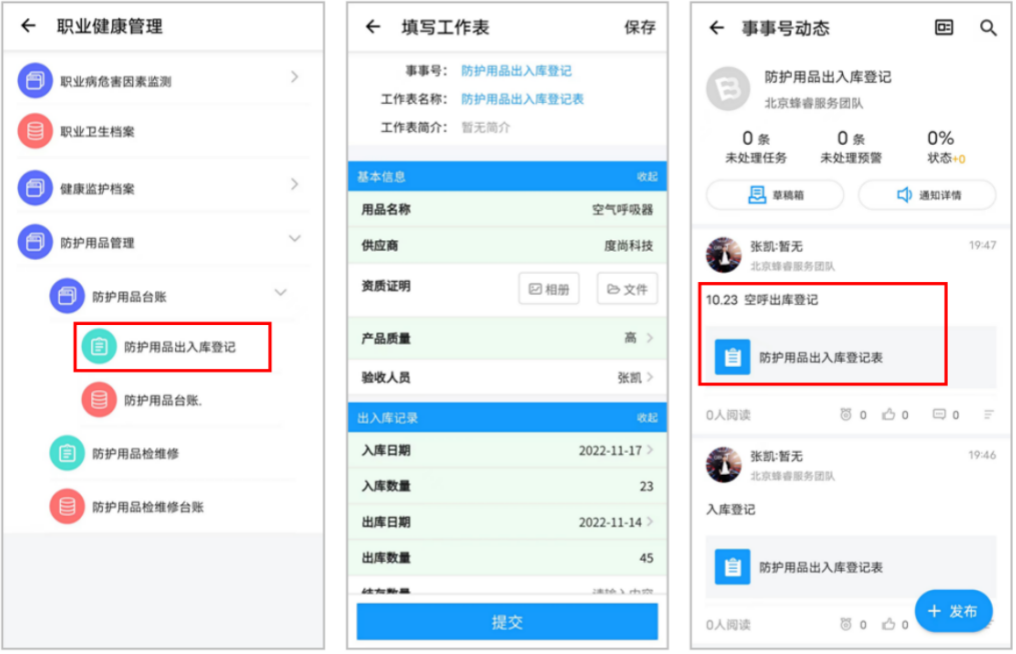
Task: Expand the 职业病危害因素监测 item
Action: (x=294, y=77)
